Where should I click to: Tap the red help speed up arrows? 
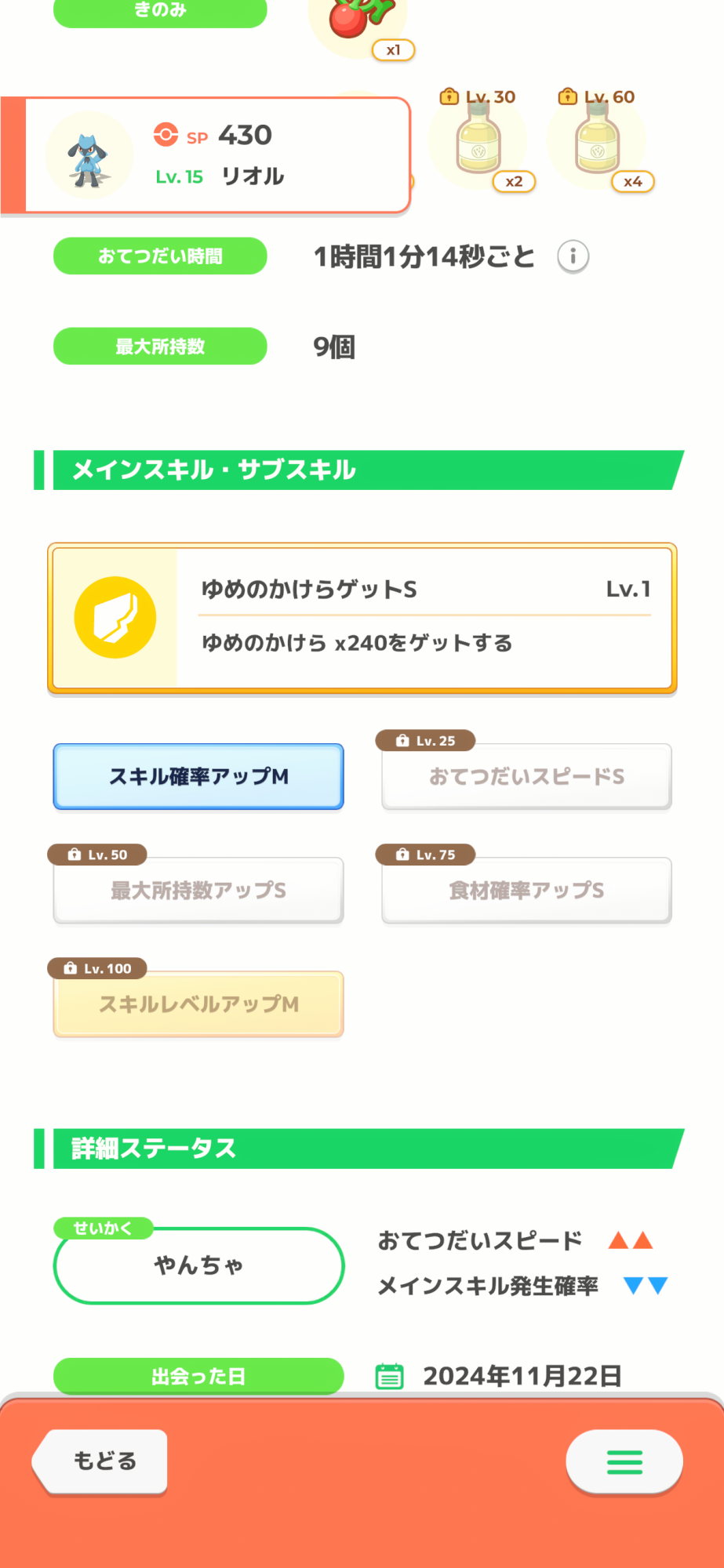click(x=631, y=1240)
